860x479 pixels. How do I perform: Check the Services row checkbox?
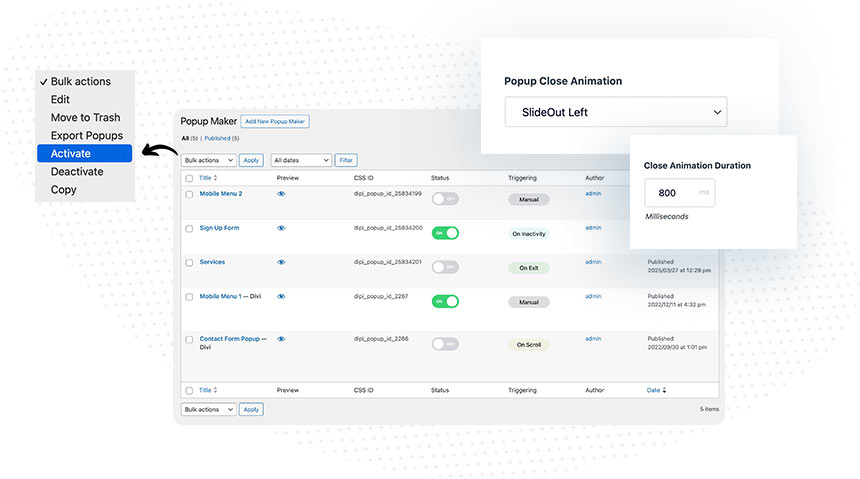[x=189, y=263]
